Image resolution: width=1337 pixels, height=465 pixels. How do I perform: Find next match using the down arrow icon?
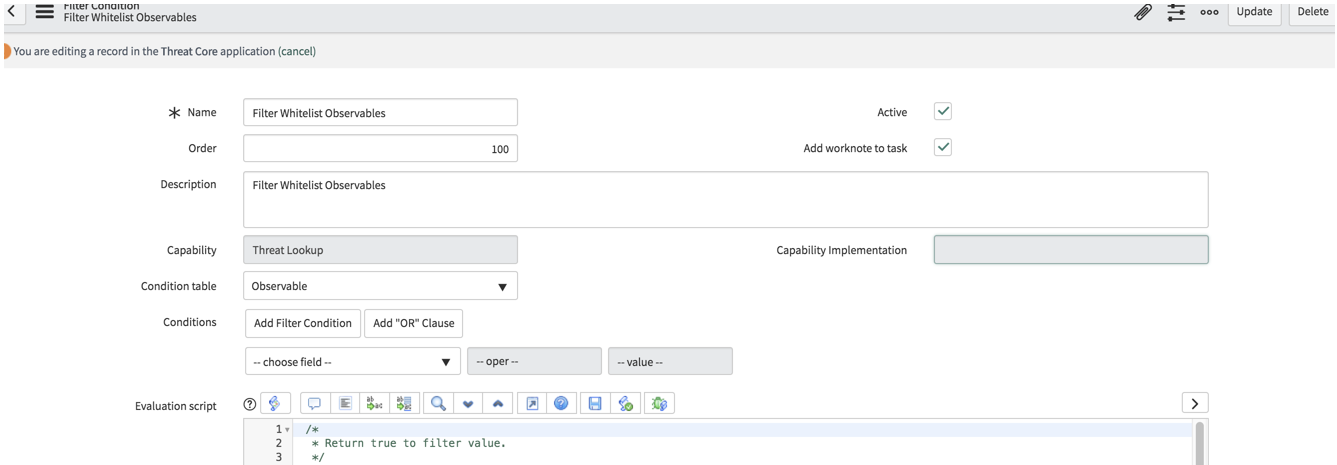coord(468,403)
